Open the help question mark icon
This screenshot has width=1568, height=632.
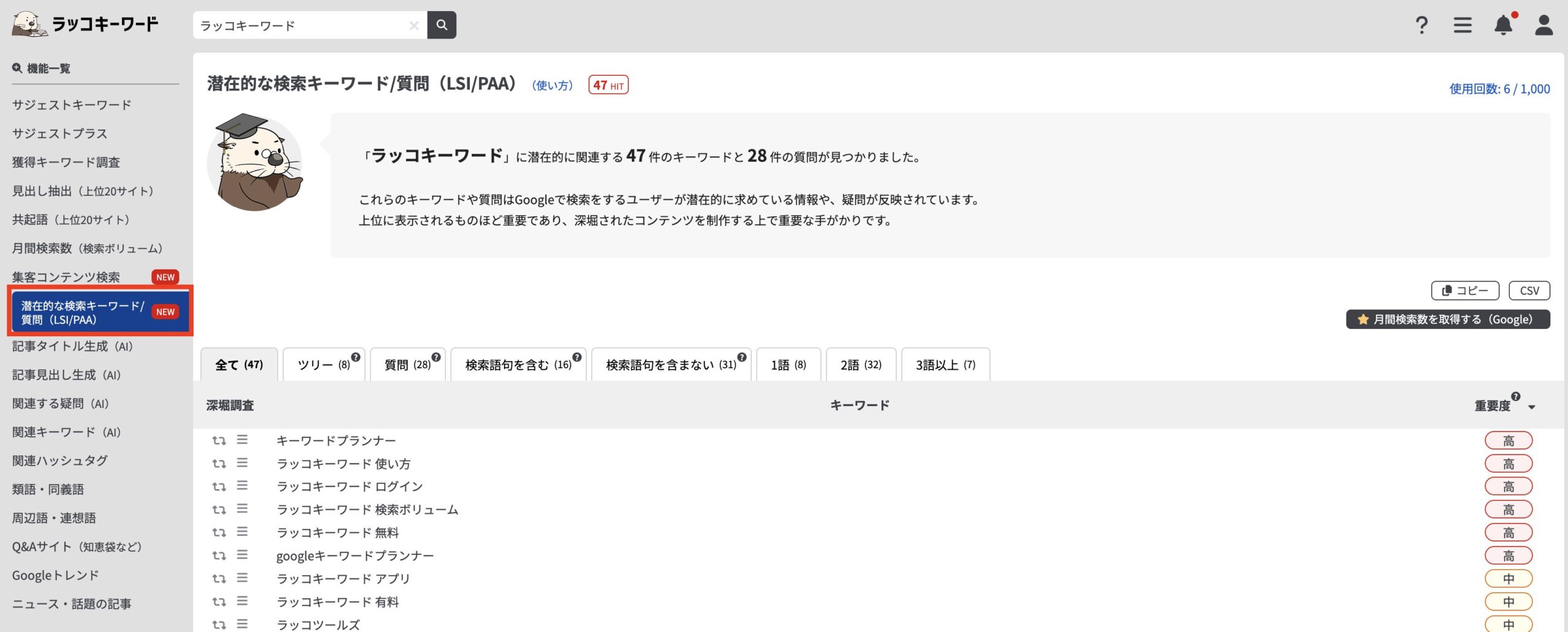[x=1422, y=25]
